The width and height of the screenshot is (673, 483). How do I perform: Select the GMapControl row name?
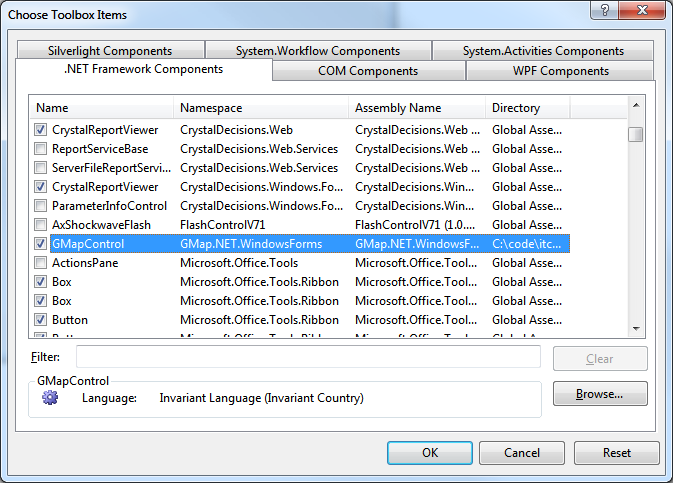(x=88, y=244)
